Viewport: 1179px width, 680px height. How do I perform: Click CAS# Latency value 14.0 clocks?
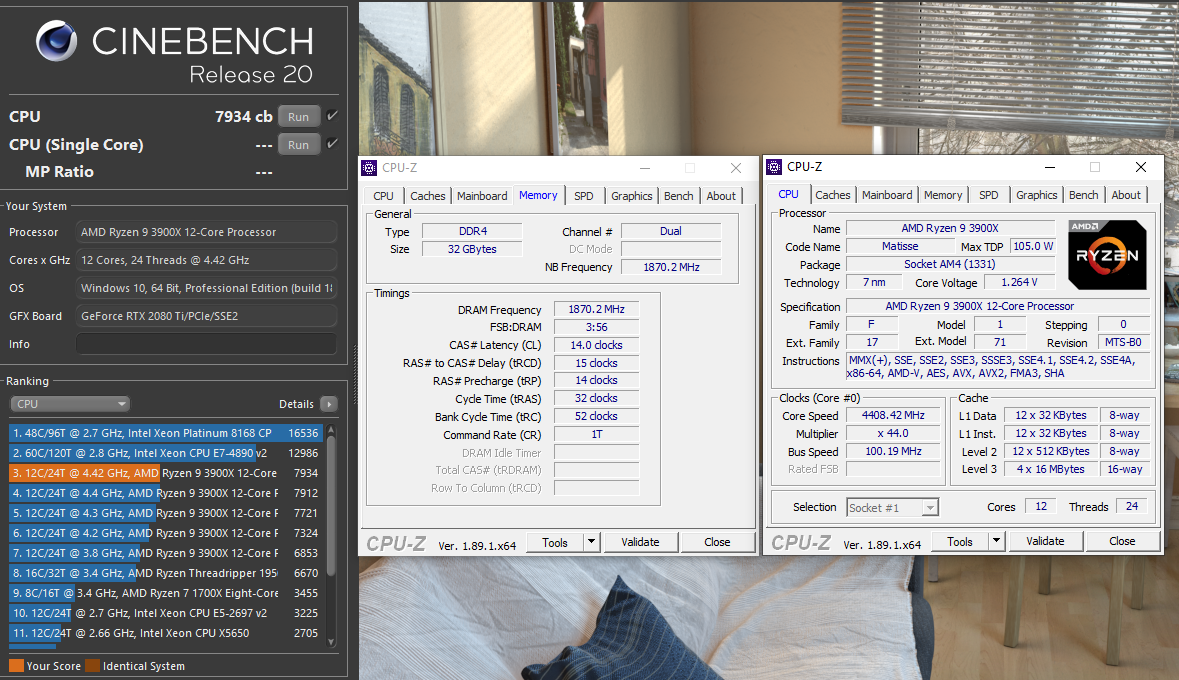[x=596, y=345]
